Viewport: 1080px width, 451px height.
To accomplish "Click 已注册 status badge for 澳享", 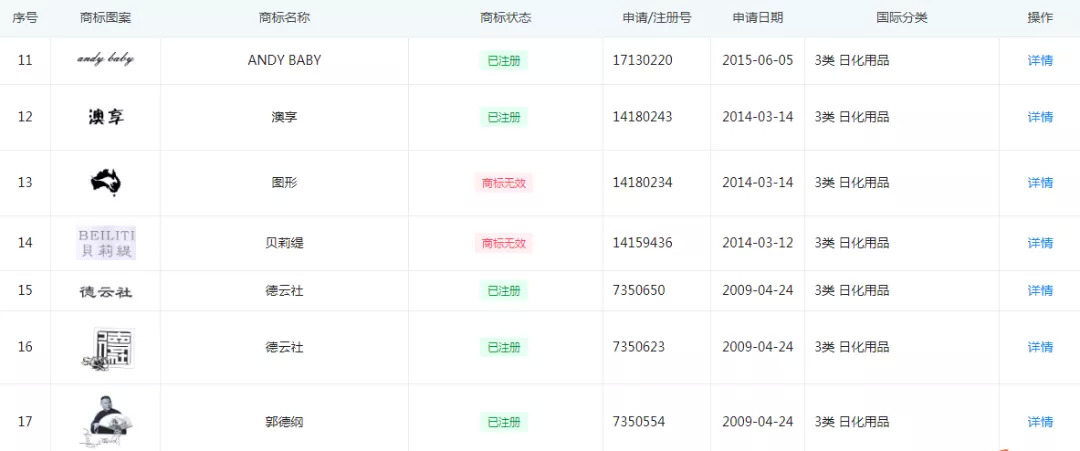I will click(503, 117).
